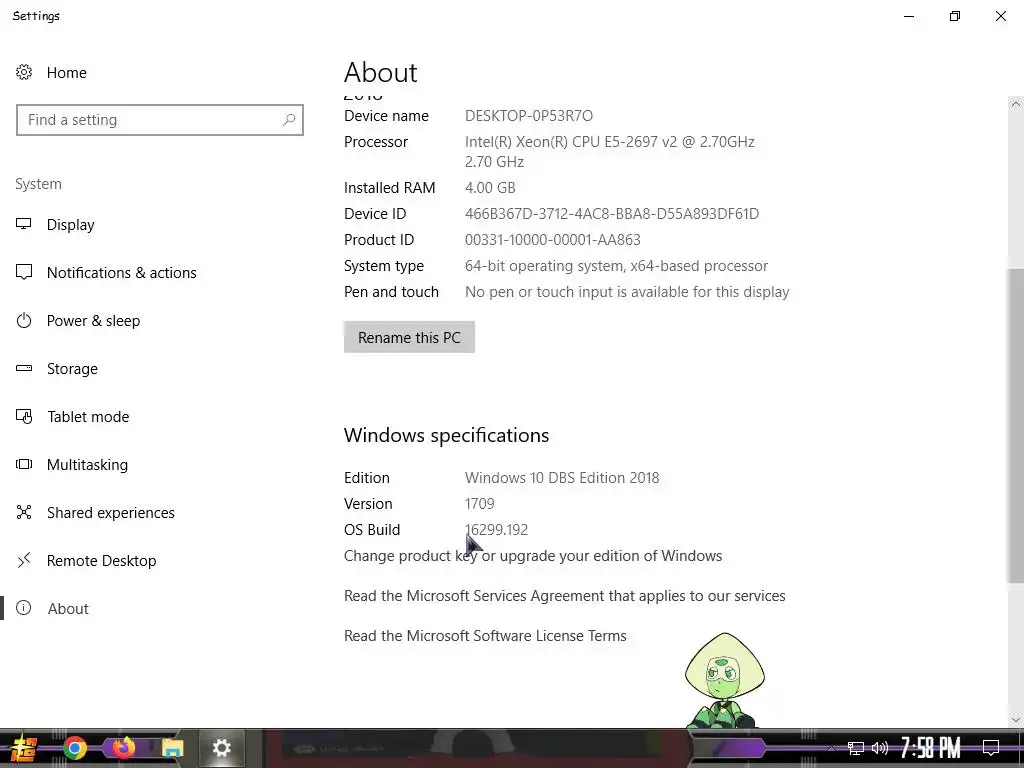Click the 64-bit operating system text
Viewport: 1024px width, 768px height.
point(616,266)
